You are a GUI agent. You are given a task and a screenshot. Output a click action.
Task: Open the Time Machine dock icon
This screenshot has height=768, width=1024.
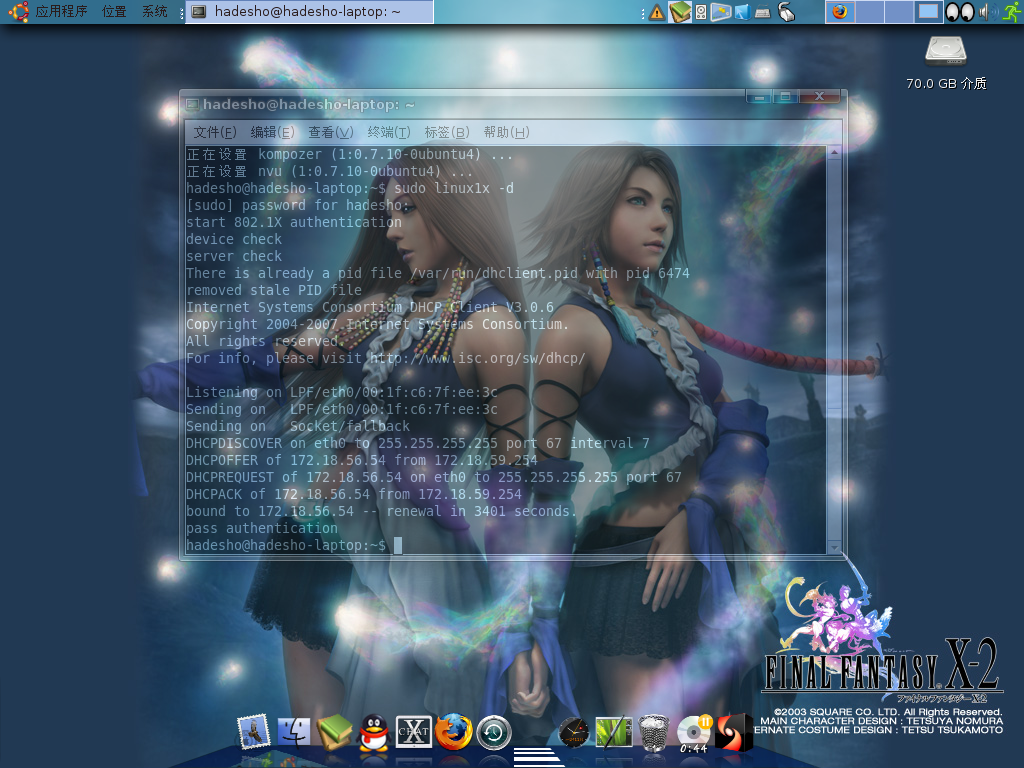494,733
